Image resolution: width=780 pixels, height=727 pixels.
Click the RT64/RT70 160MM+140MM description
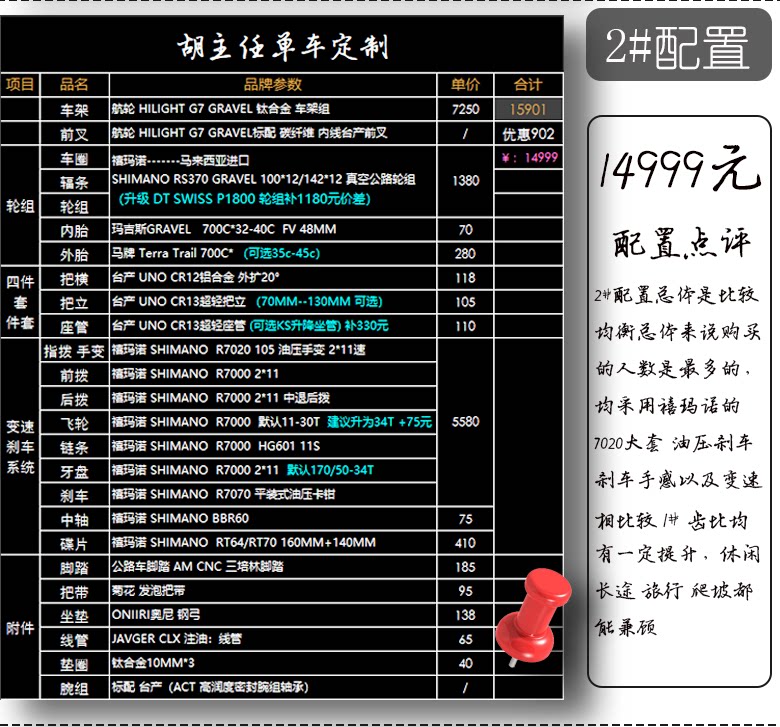(244, 542)
